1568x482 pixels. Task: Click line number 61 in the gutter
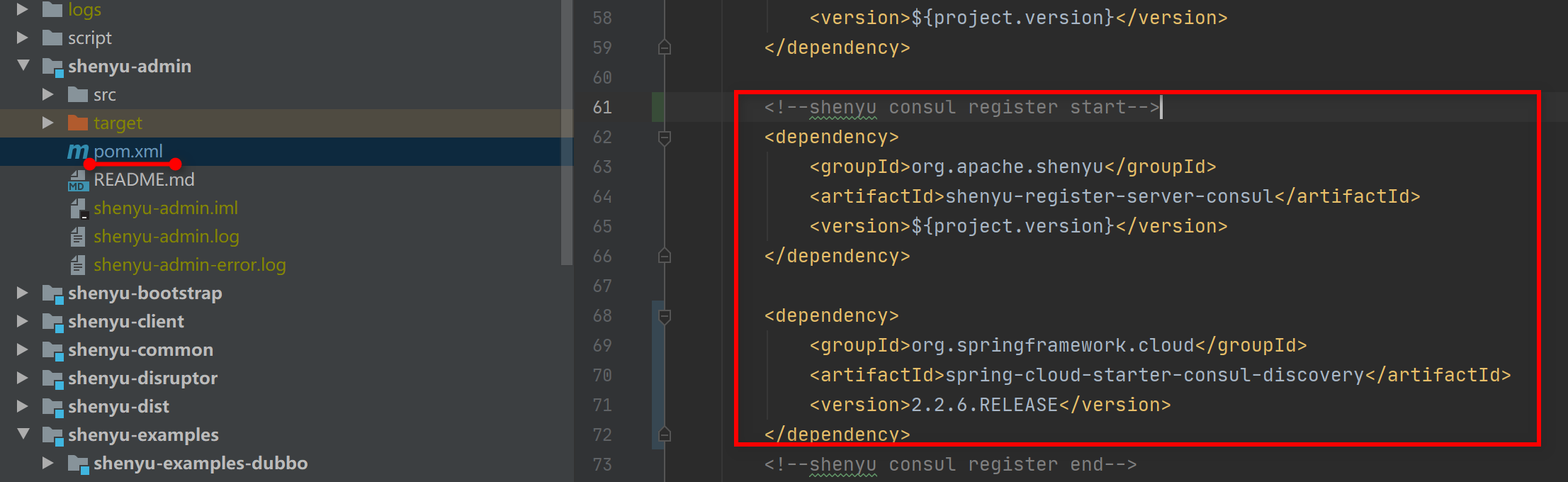pos(602,108)
